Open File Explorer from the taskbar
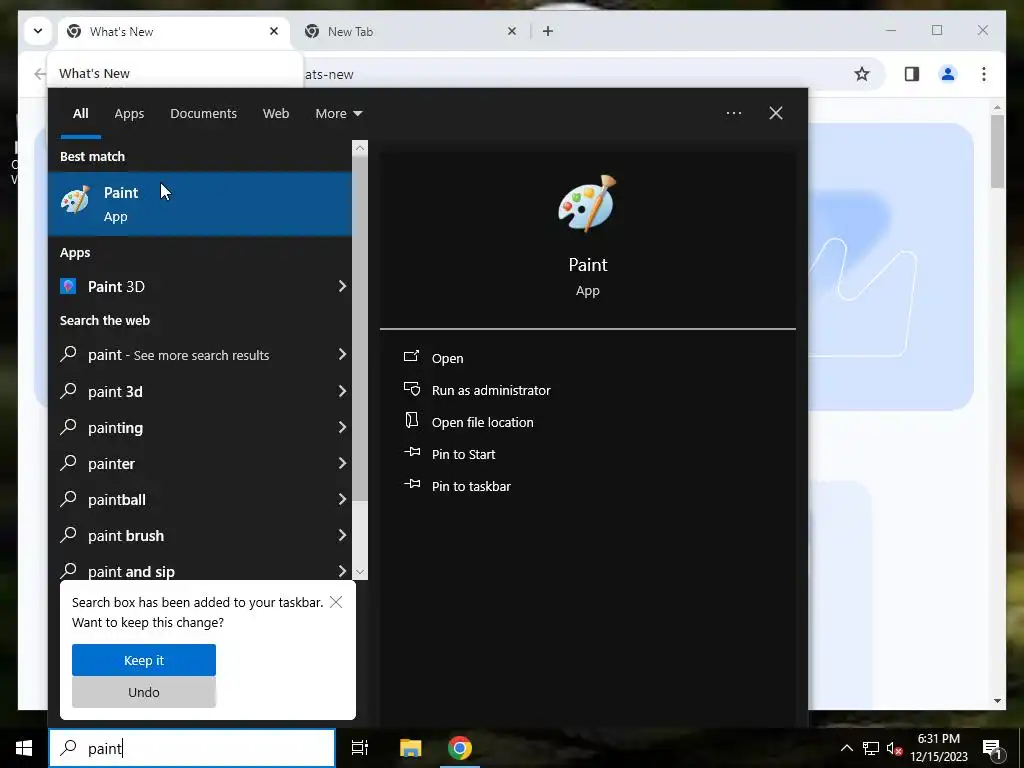 tap(410, 748)
